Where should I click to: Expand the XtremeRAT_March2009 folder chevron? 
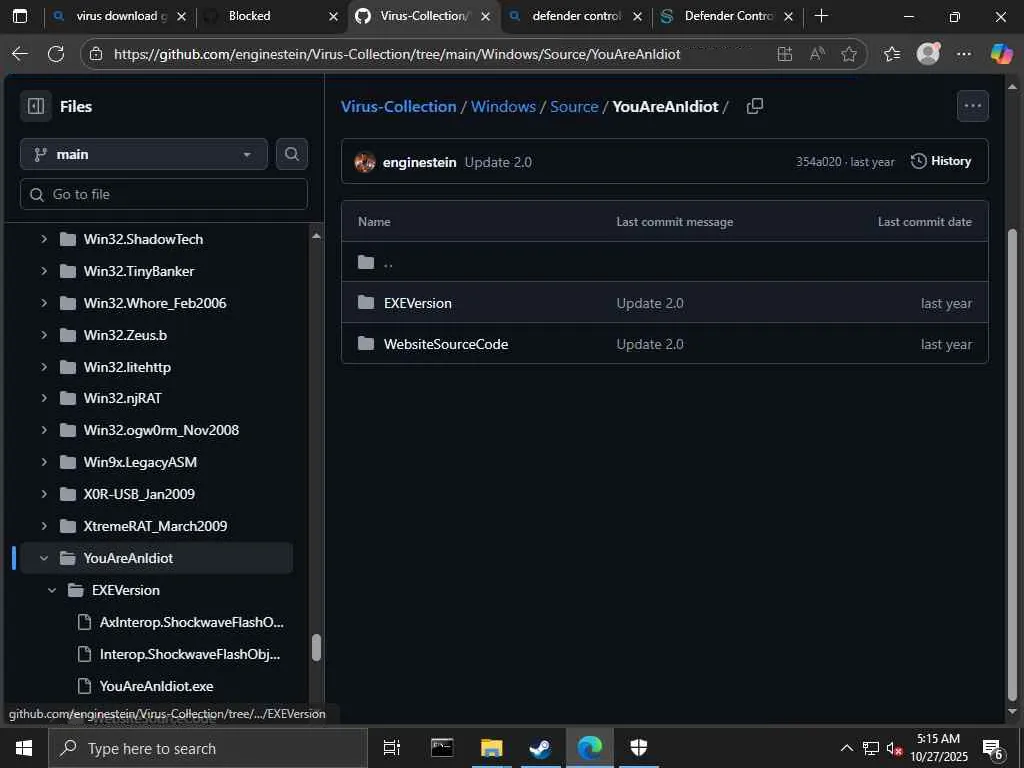44,526
